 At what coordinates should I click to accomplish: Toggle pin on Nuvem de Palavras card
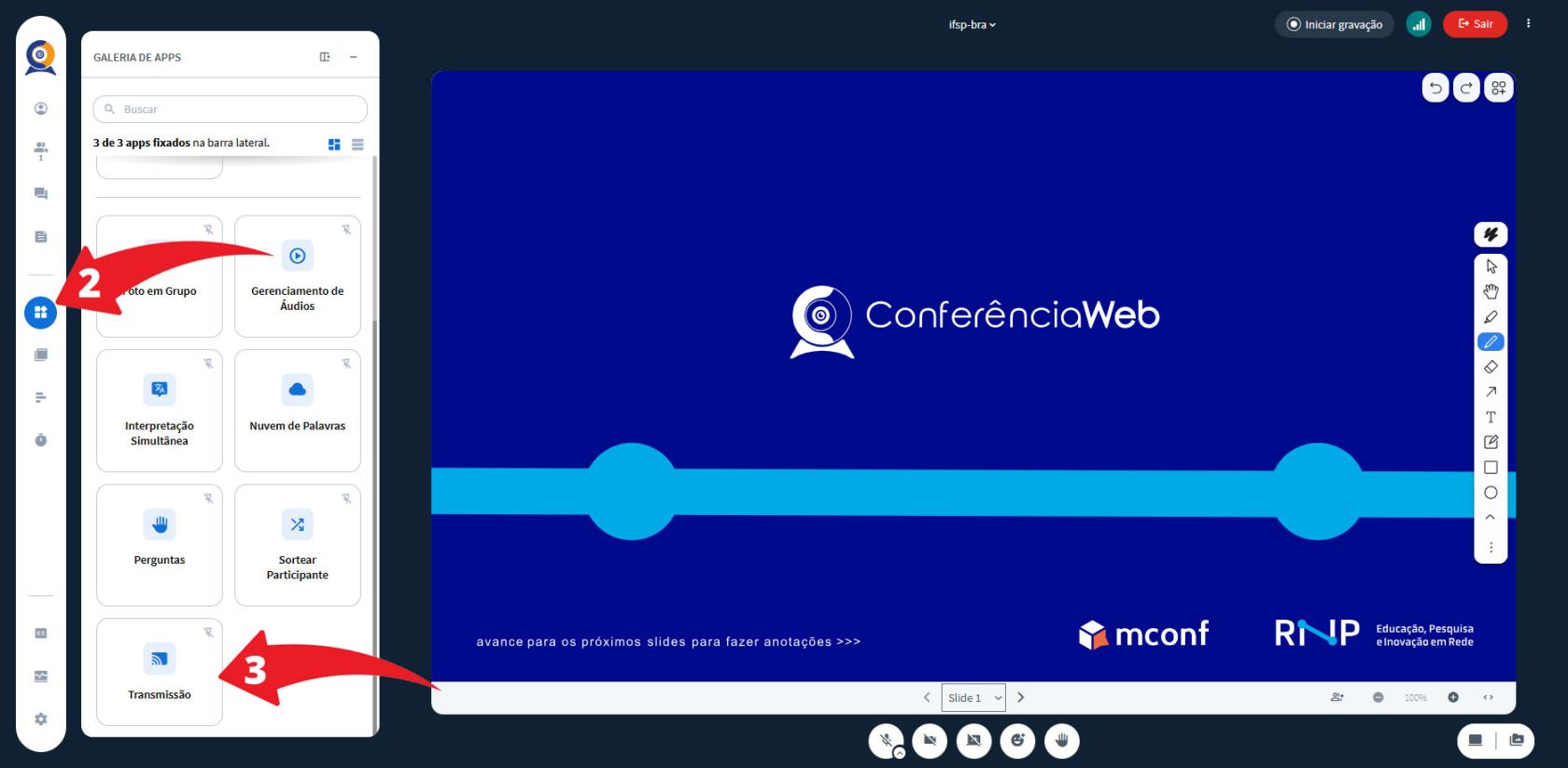click(346, 364)
